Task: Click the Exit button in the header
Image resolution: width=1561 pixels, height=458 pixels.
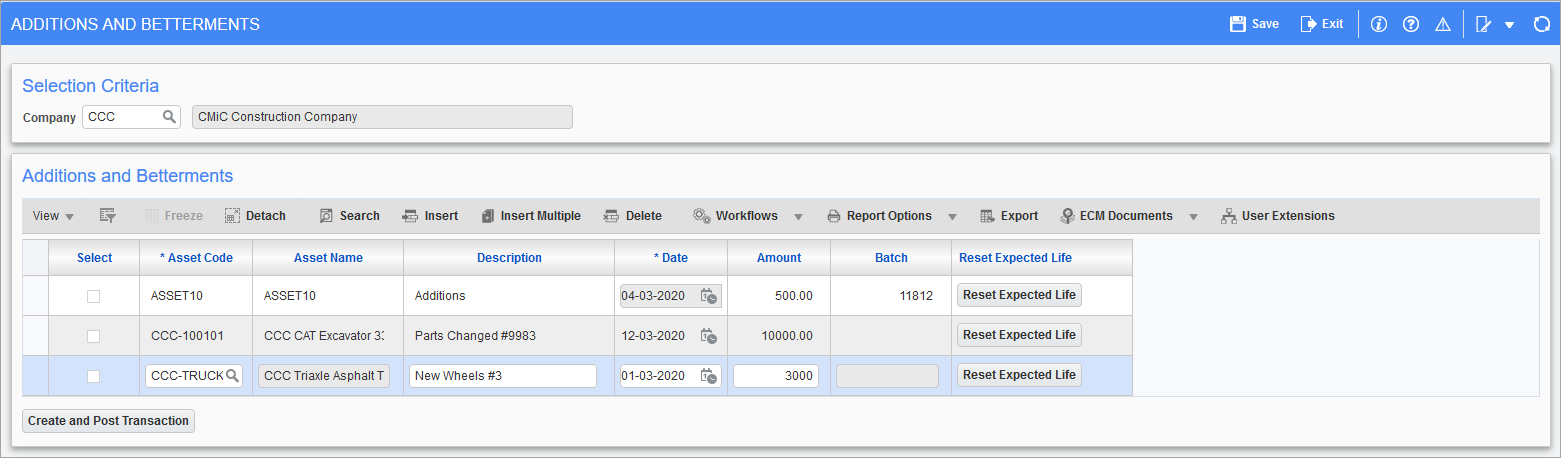Action: [1321, 24]
